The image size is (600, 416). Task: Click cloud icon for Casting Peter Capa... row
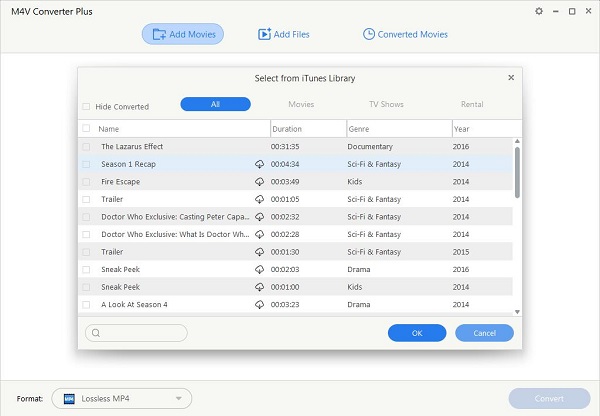click(x=259, y=217)
